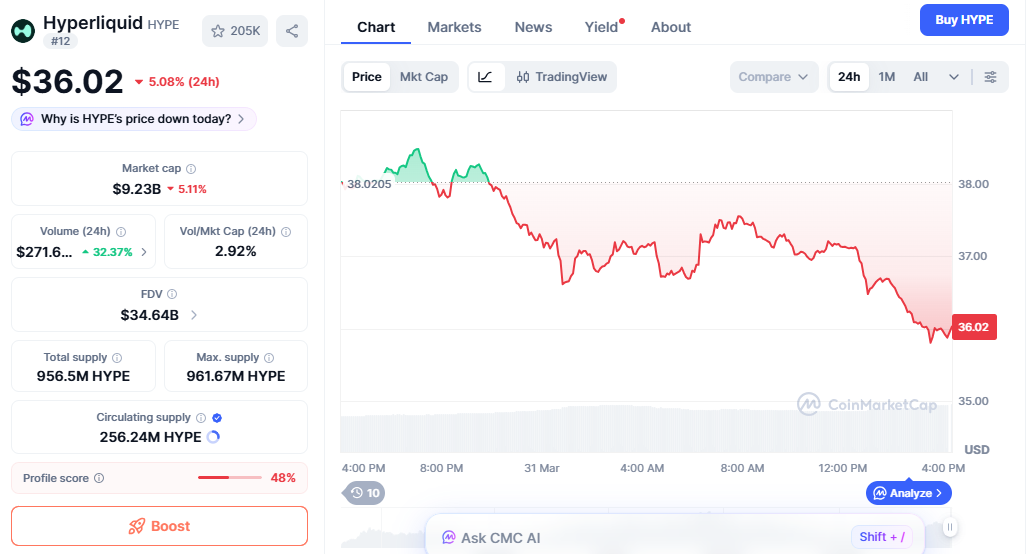Click the Vol/Mkt Cap info icon

tap(286, 232)
